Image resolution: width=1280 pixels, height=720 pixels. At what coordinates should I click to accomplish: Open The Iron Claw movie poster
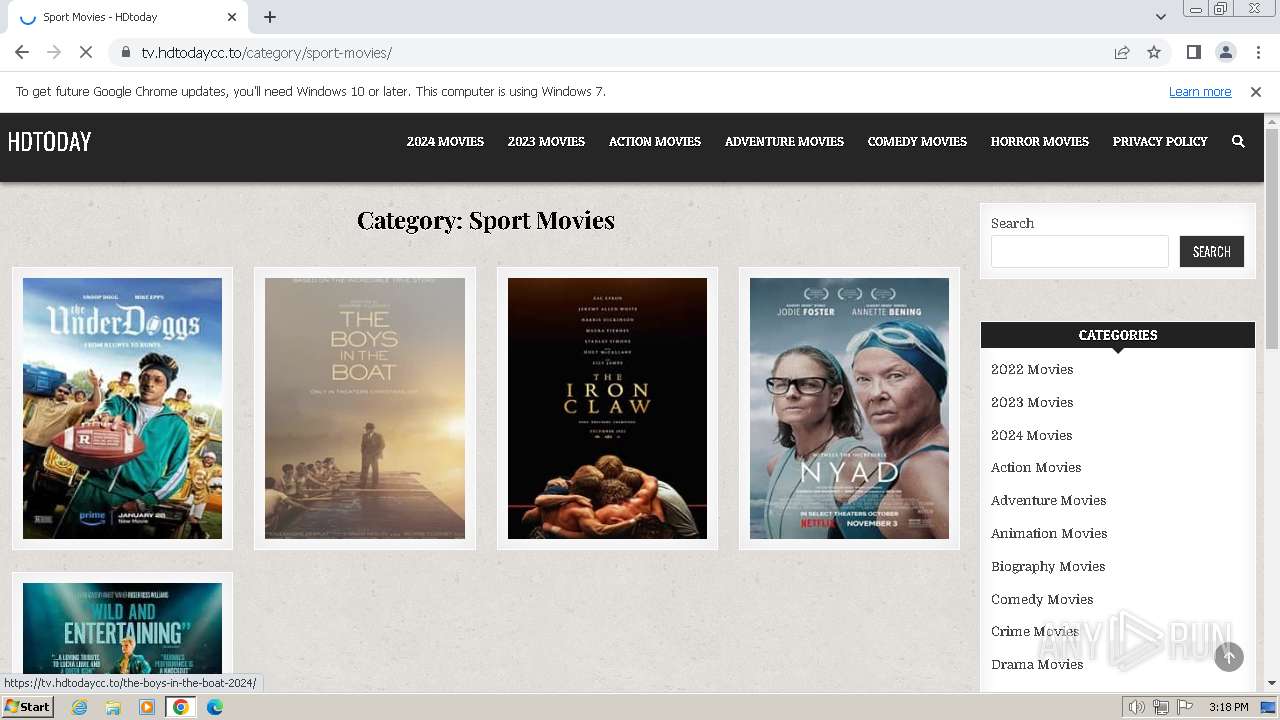pyautogui.click(x=607, y=408)
